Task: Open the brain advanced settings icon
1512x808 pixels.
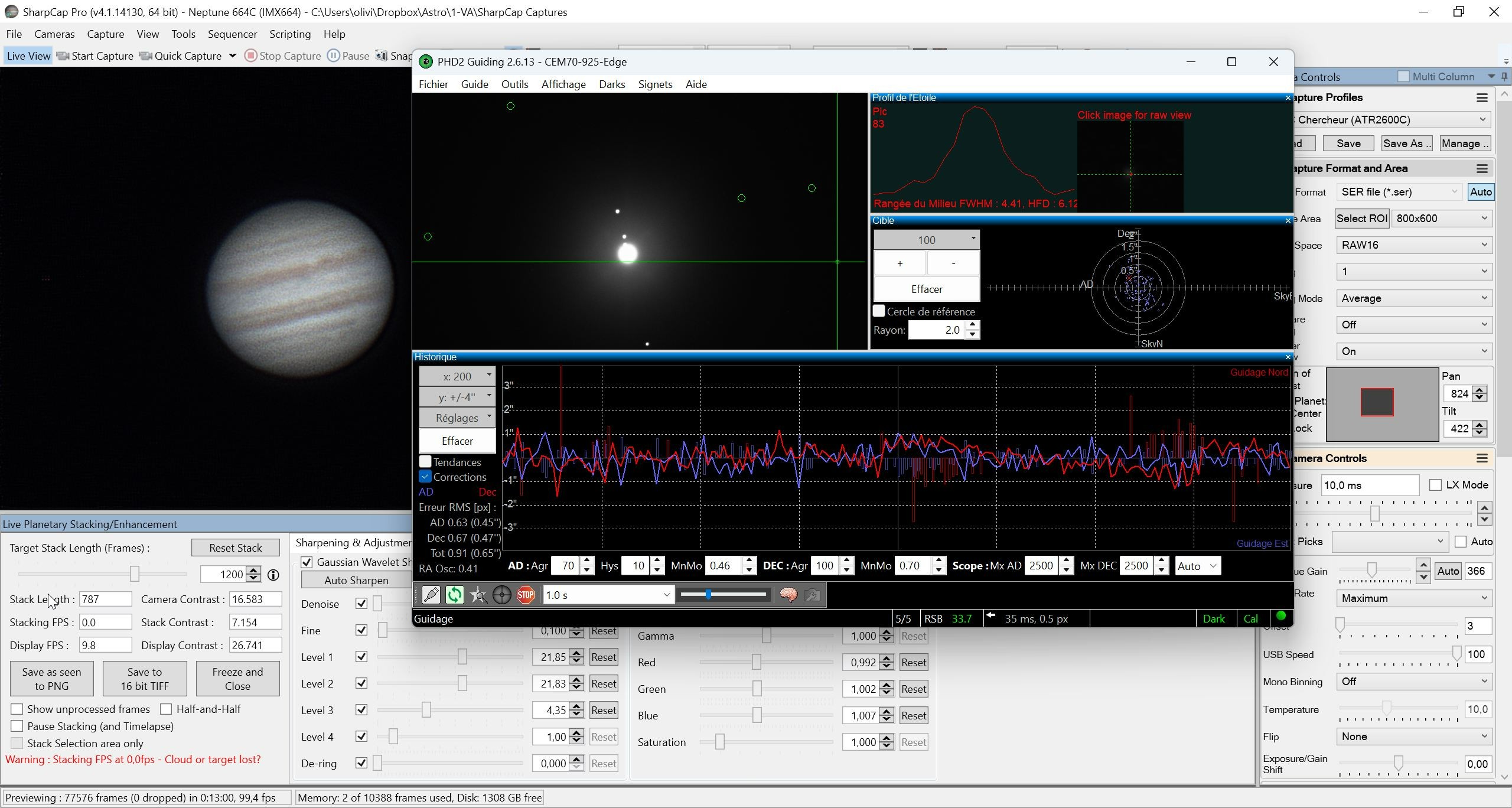Action: [788, 595]
